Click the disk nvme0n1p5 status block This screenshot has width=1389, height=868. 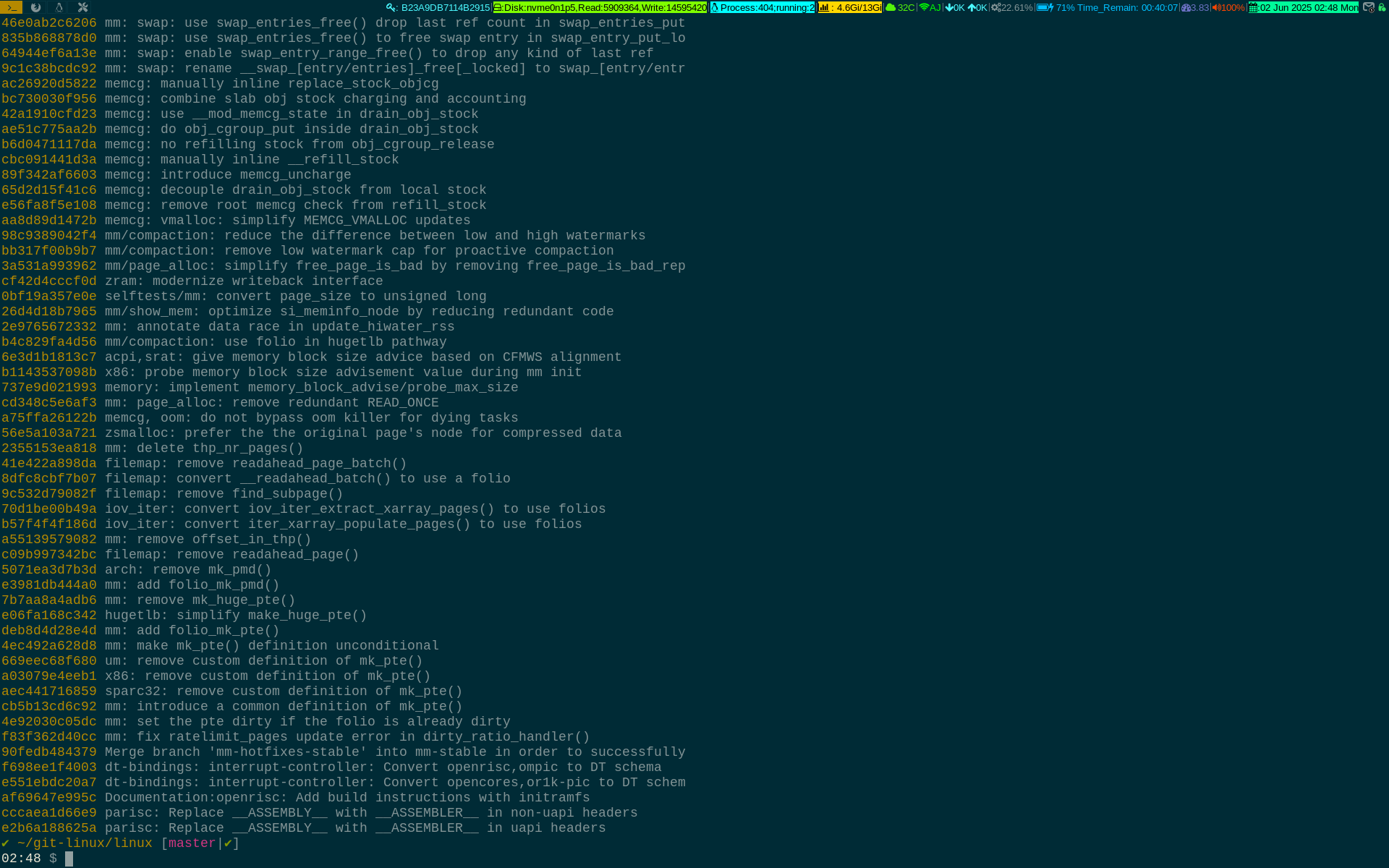tap(600, 7)
